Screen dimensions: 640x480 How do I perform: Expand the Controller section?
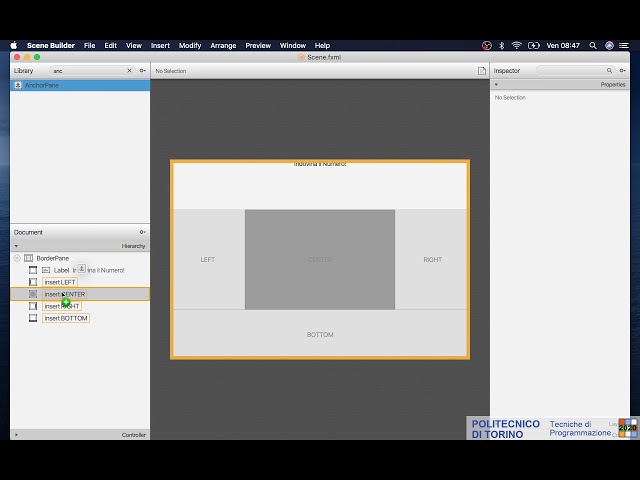(x=16, y=435)
